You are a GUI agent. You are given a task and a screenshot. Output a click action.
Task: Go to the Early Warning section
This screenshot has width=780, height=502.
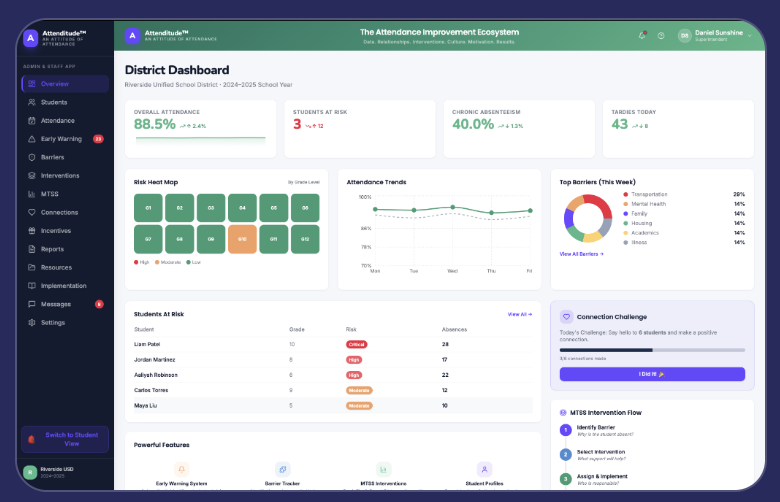tap(65, 139)
